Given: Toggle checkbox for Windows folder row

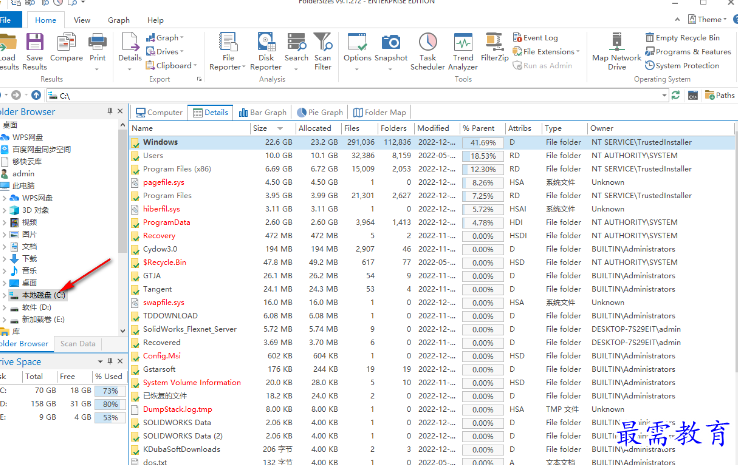Looking at the screenshot, I should (136, 143).
